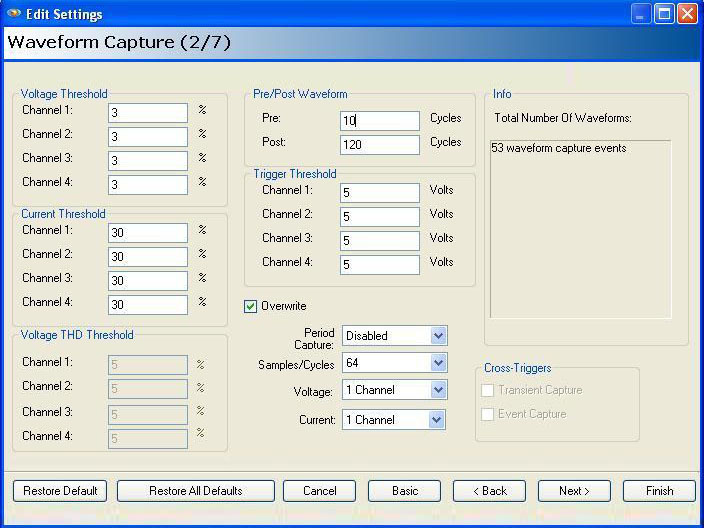The width and height of the screenshot is (704, 528).
Task: Click Voltage Threshold Channel 4 field
Action: point(148,185)
